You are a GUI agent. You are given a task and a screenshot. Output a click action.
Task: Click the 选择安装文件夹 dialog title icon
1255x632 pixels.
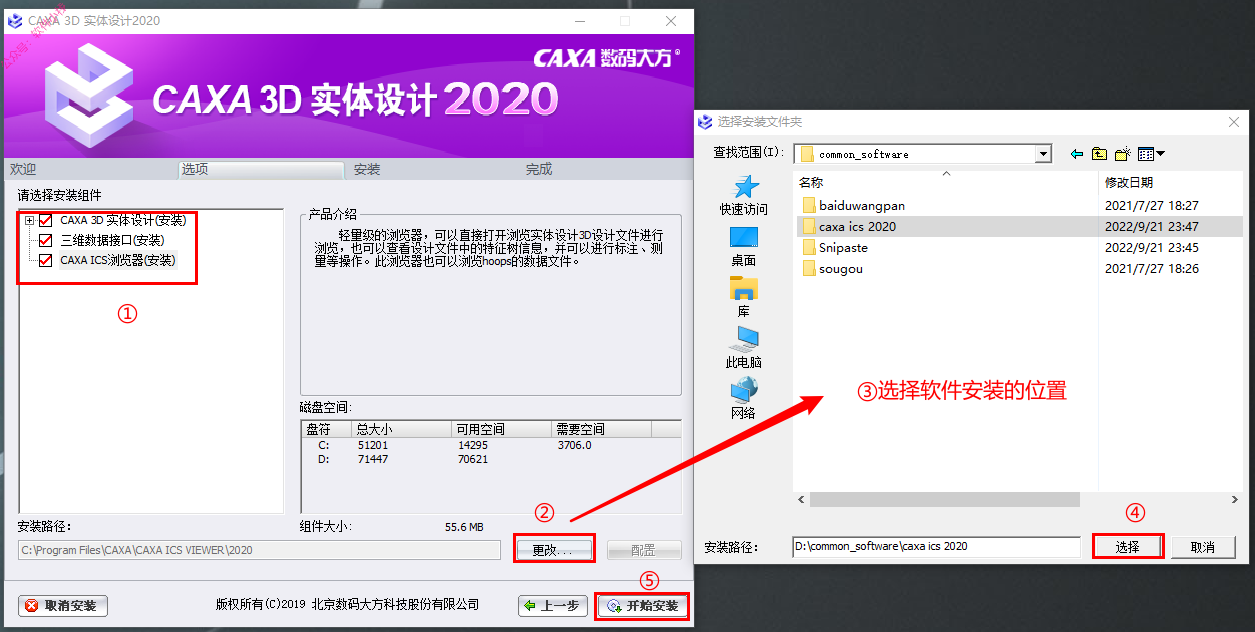click(x=705, y=122)
